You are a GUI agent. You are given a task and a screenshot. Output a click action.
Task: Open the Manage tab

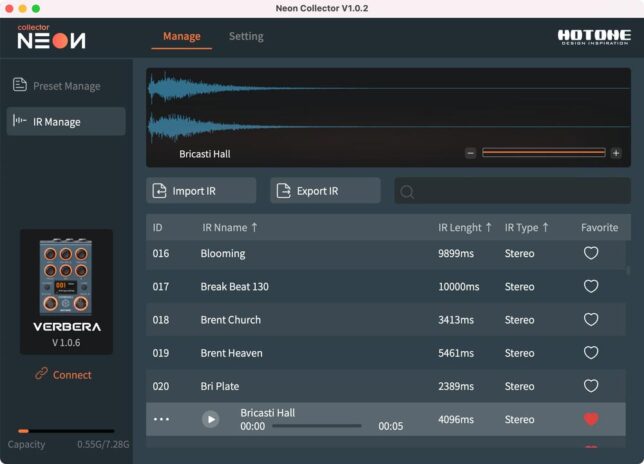(182, 37)
